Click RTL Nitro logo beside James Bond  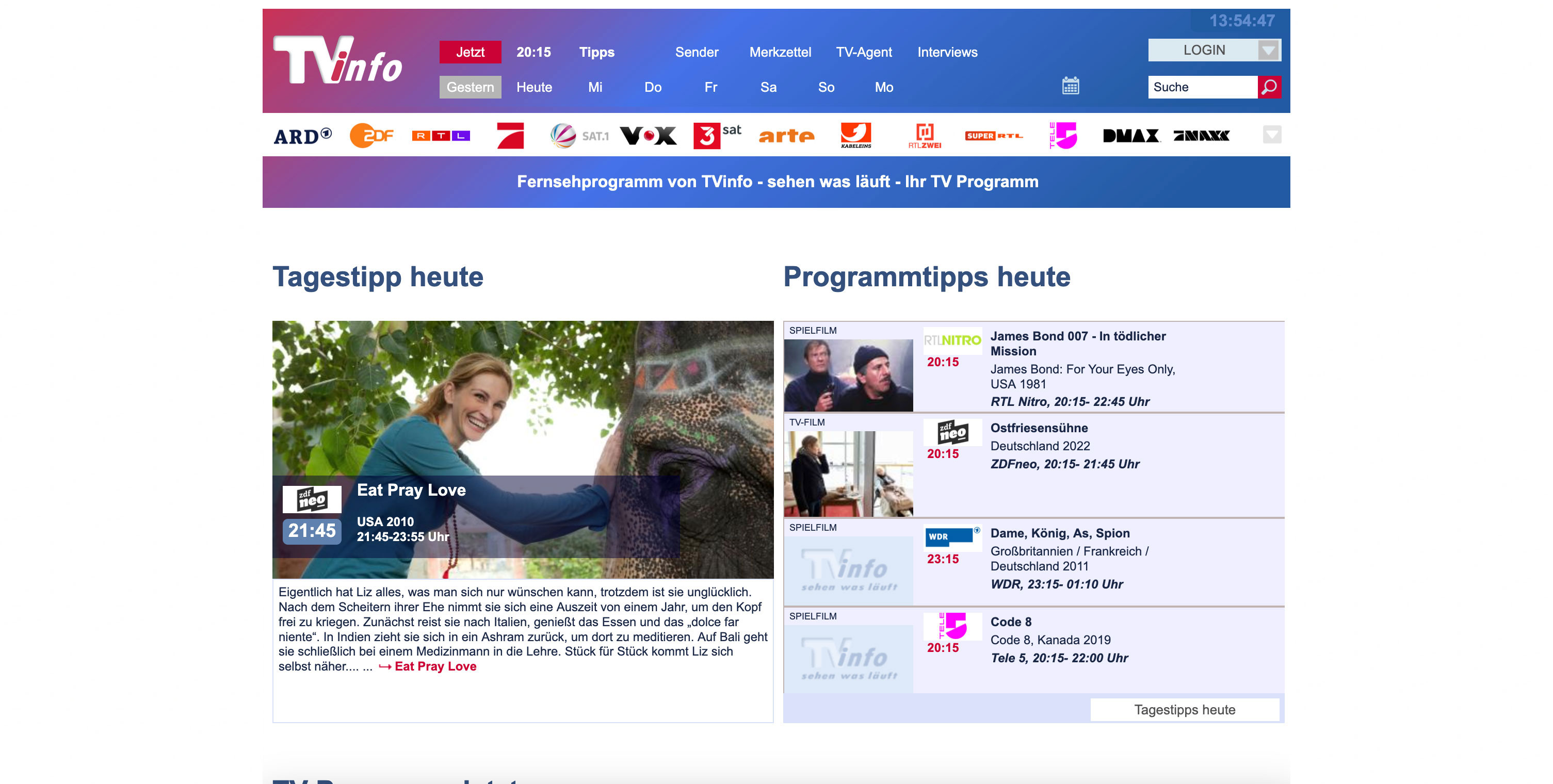point(952,340)
